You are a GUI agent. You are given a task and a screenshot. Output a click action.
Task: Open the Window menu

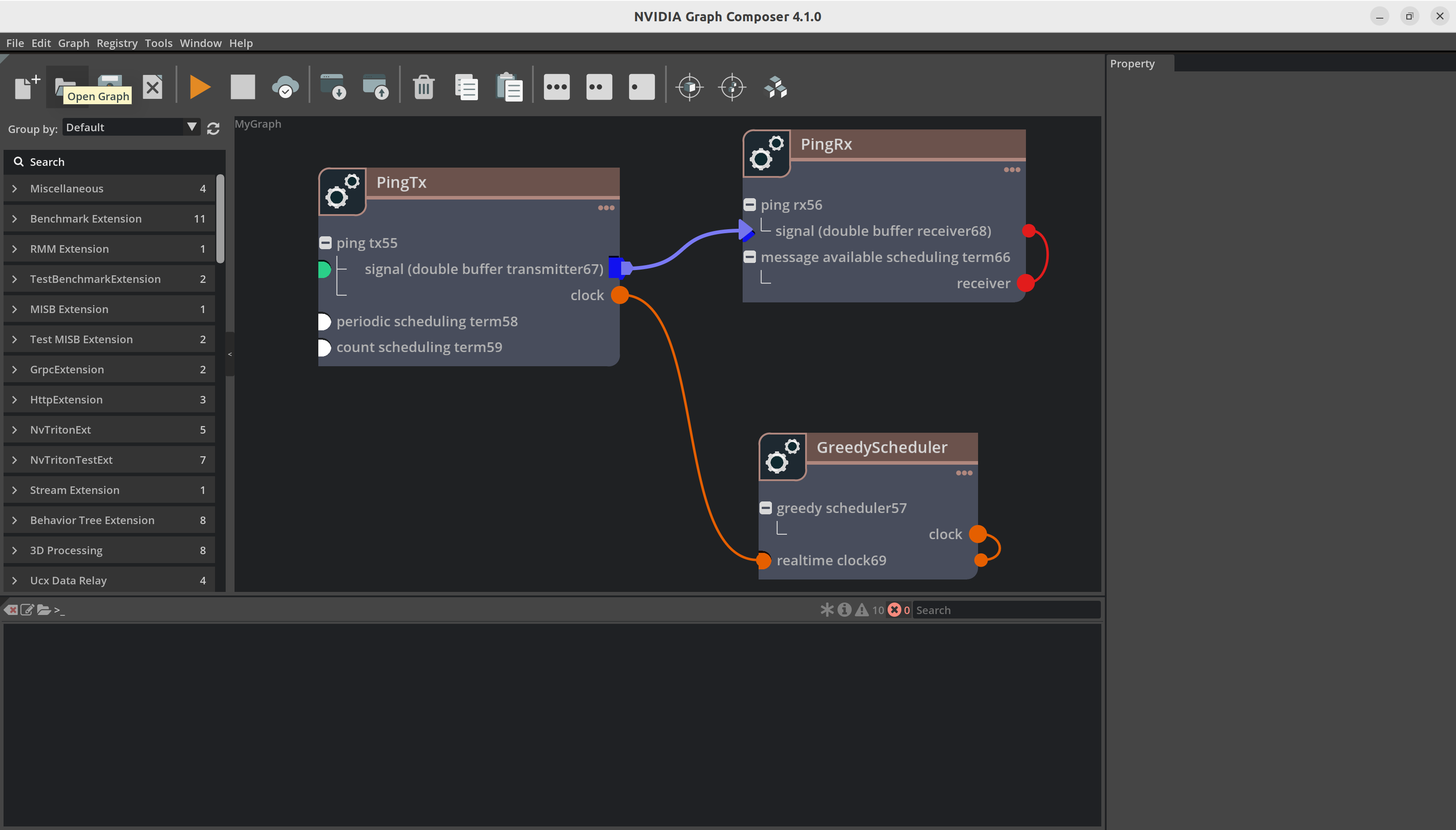coord(200,43)
